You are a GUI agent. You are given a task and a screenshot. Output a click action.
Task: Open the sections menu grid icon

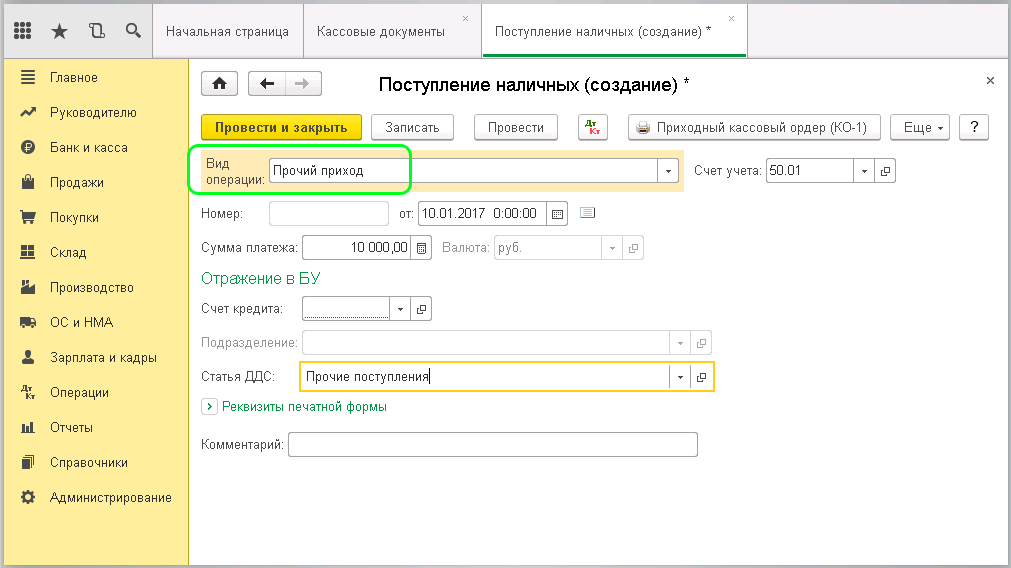(x=23, y=30)
